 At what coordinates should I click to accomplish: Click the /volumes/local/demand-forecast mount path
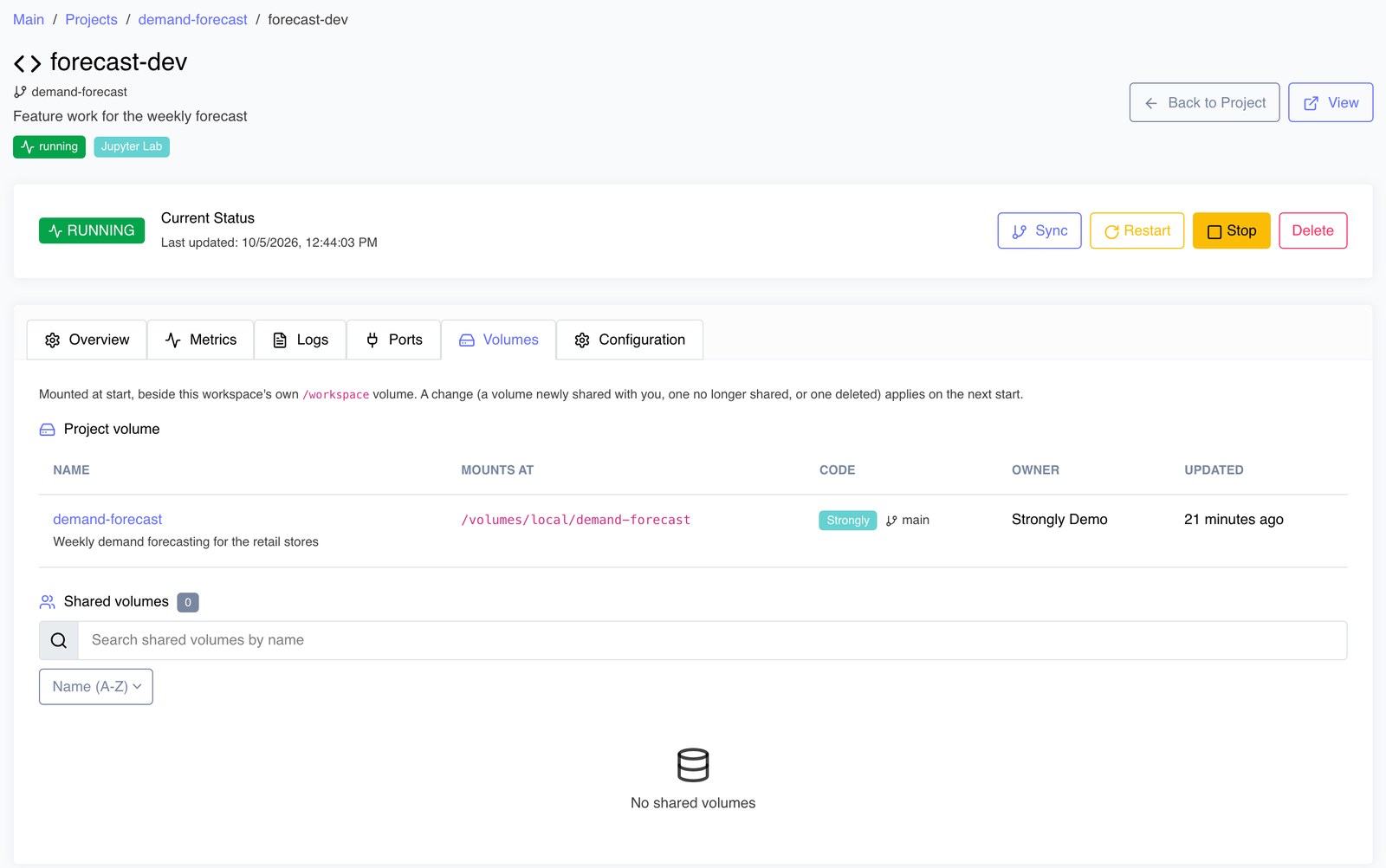(575, 520)
